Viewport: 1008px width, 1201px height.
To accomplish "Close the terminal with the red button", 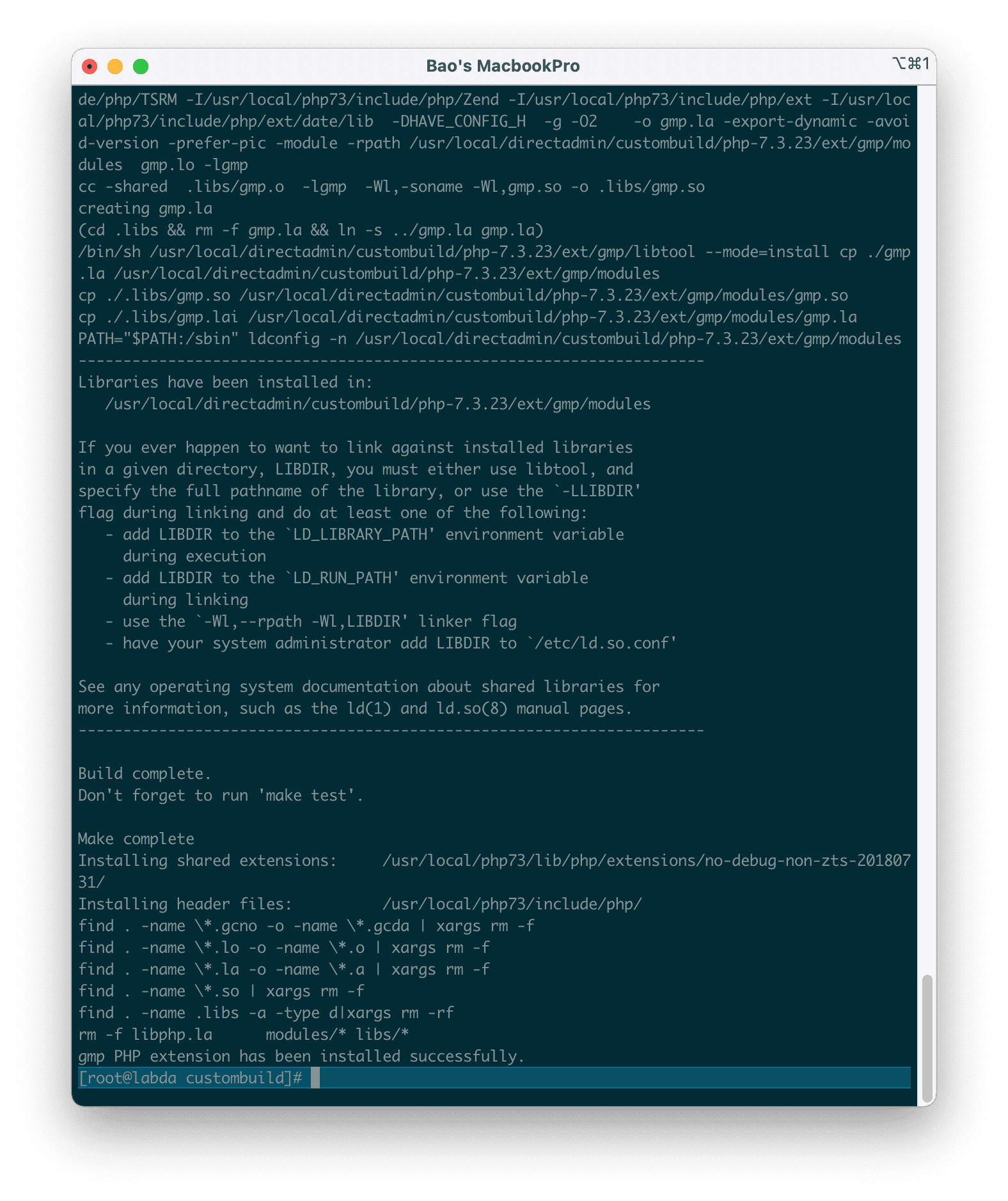I will [x=90, y=67].
